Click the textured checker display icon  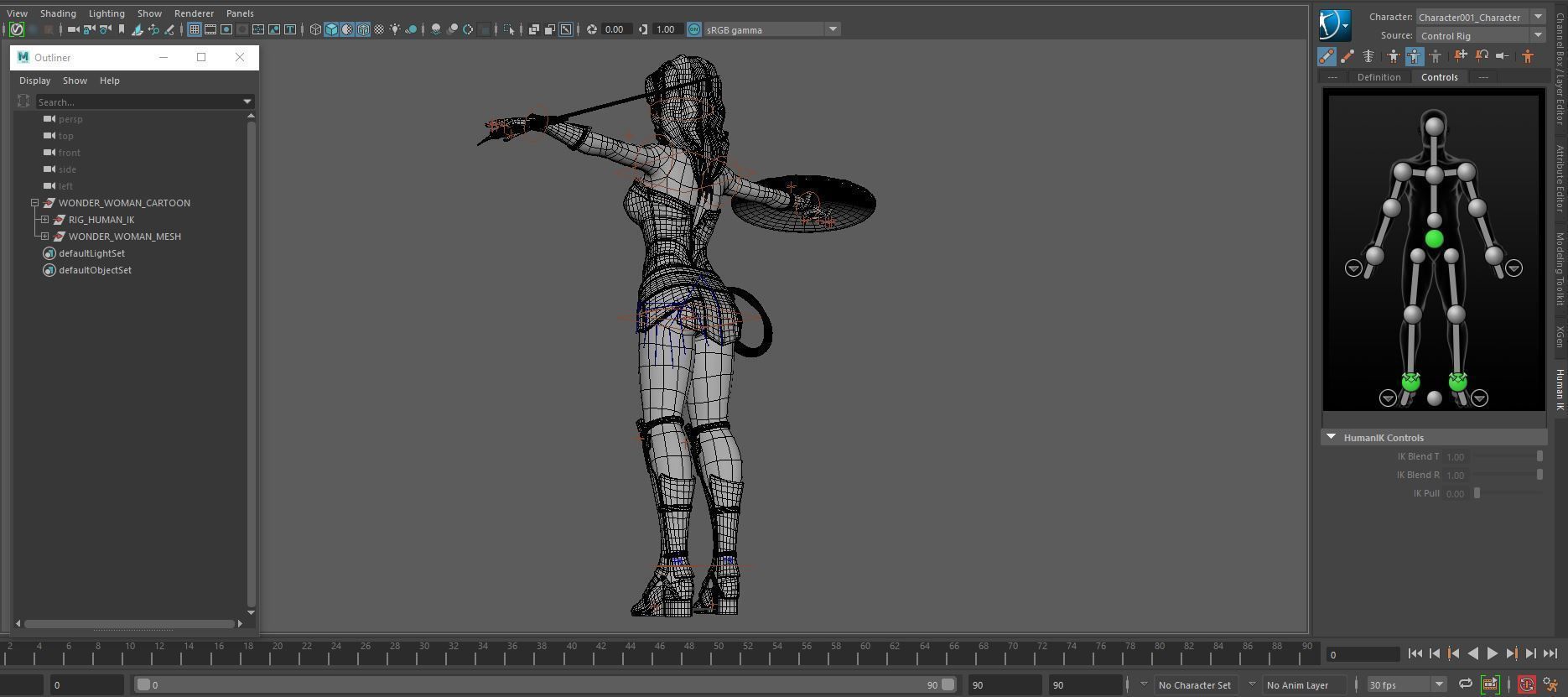point(379,29)
